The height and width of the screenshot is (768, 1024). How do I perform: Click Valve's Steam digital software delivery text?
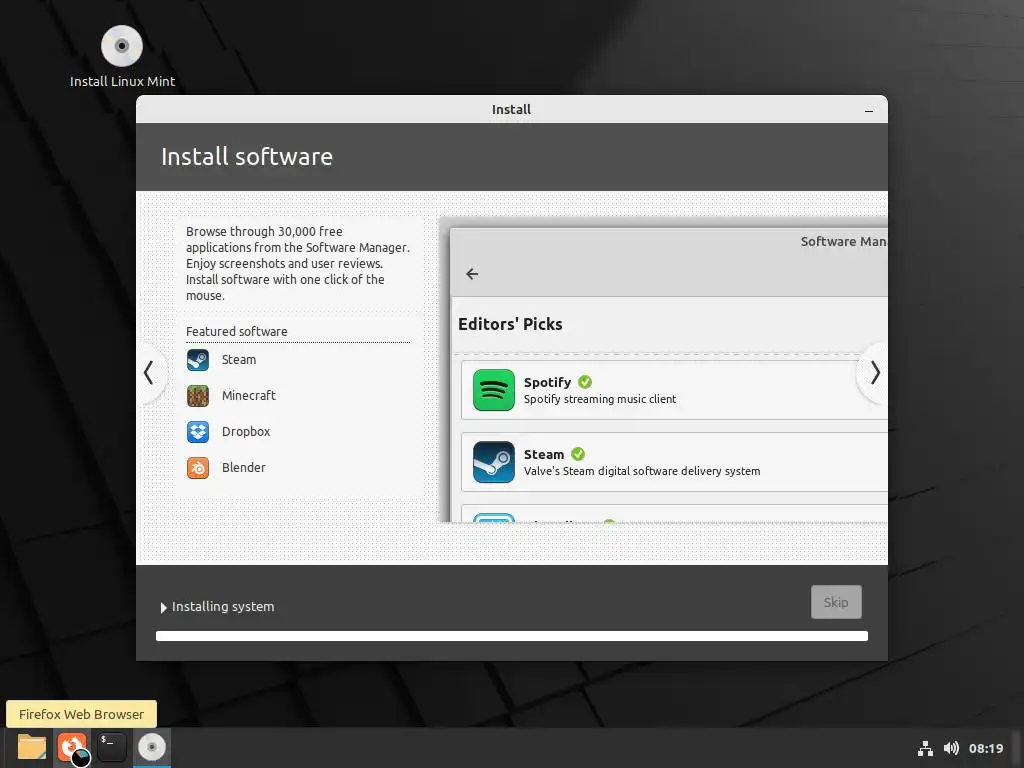pos(642,471)
